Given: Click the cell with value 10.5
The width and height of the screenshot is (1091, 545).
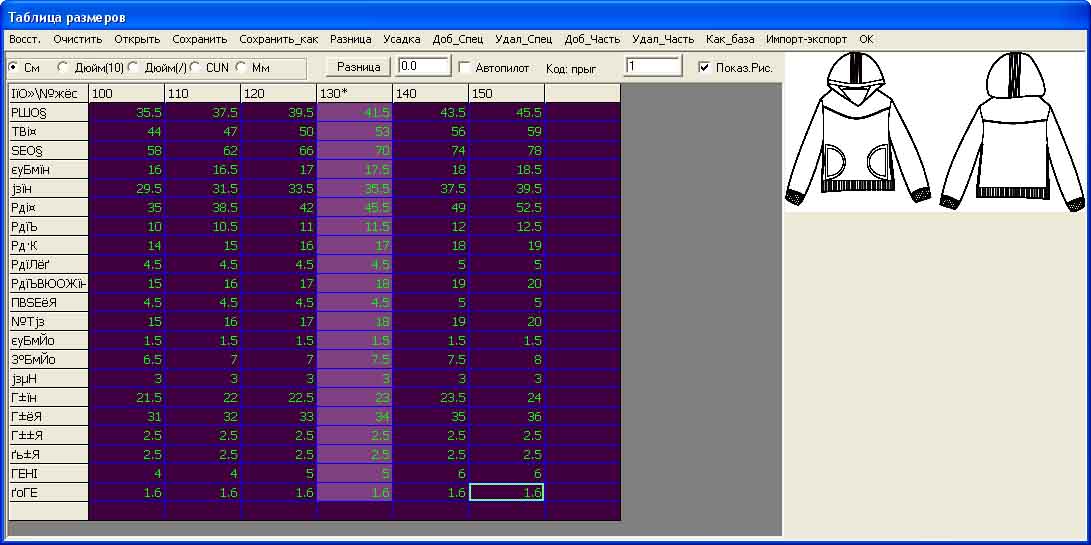Looking at the screenshot, I should (202, 226).
